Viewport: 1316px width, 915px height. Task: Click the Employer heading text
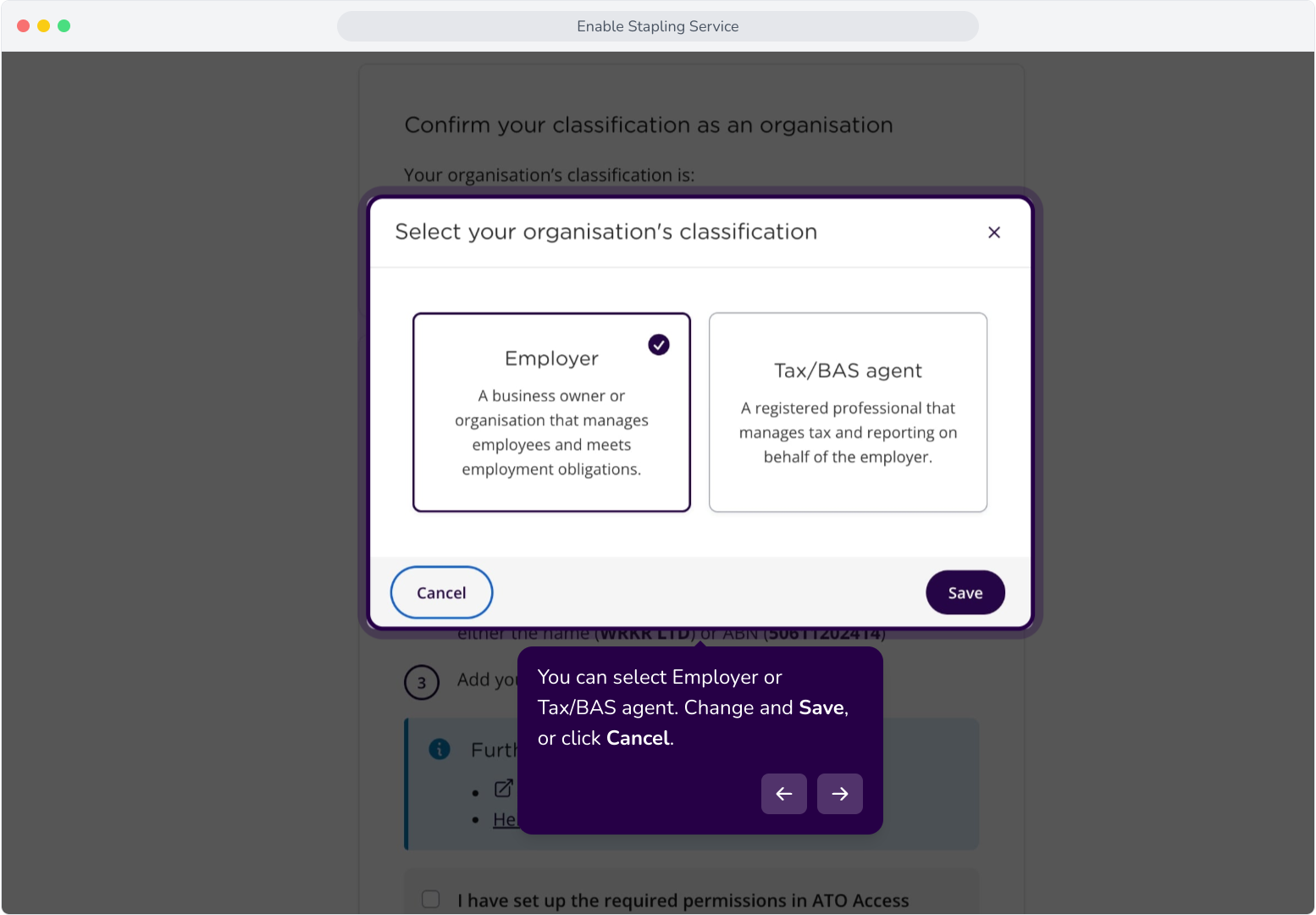(x=551, y=358)
